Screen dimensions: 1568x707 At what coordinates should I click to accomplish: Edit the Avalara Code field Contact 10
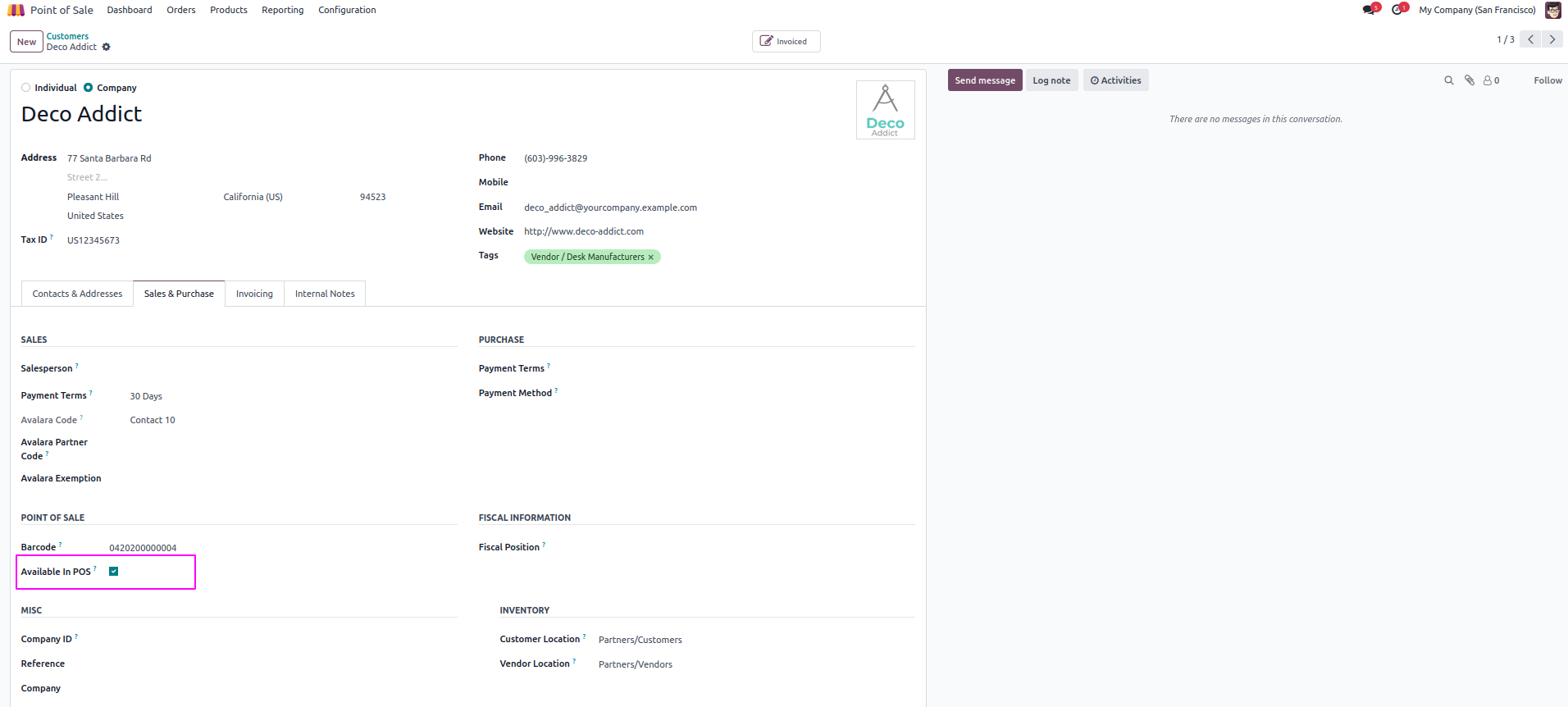tap(293, 420)
